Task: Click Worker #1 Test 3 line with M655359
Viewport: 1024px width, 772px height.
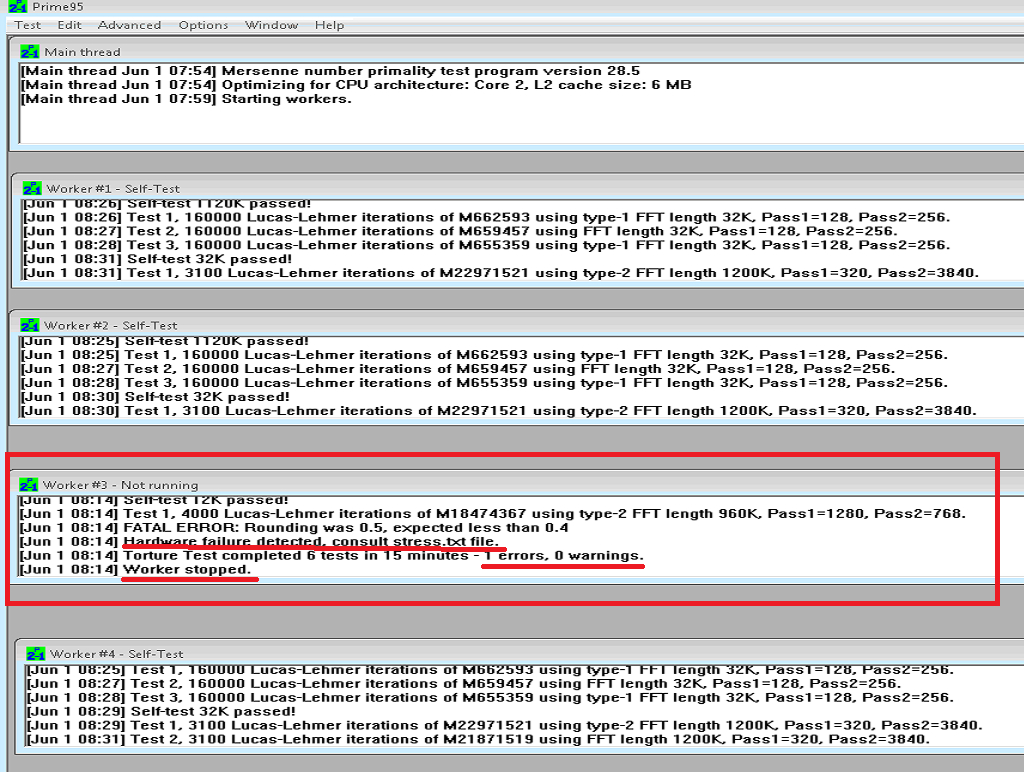Action: (x=487, y=245)
